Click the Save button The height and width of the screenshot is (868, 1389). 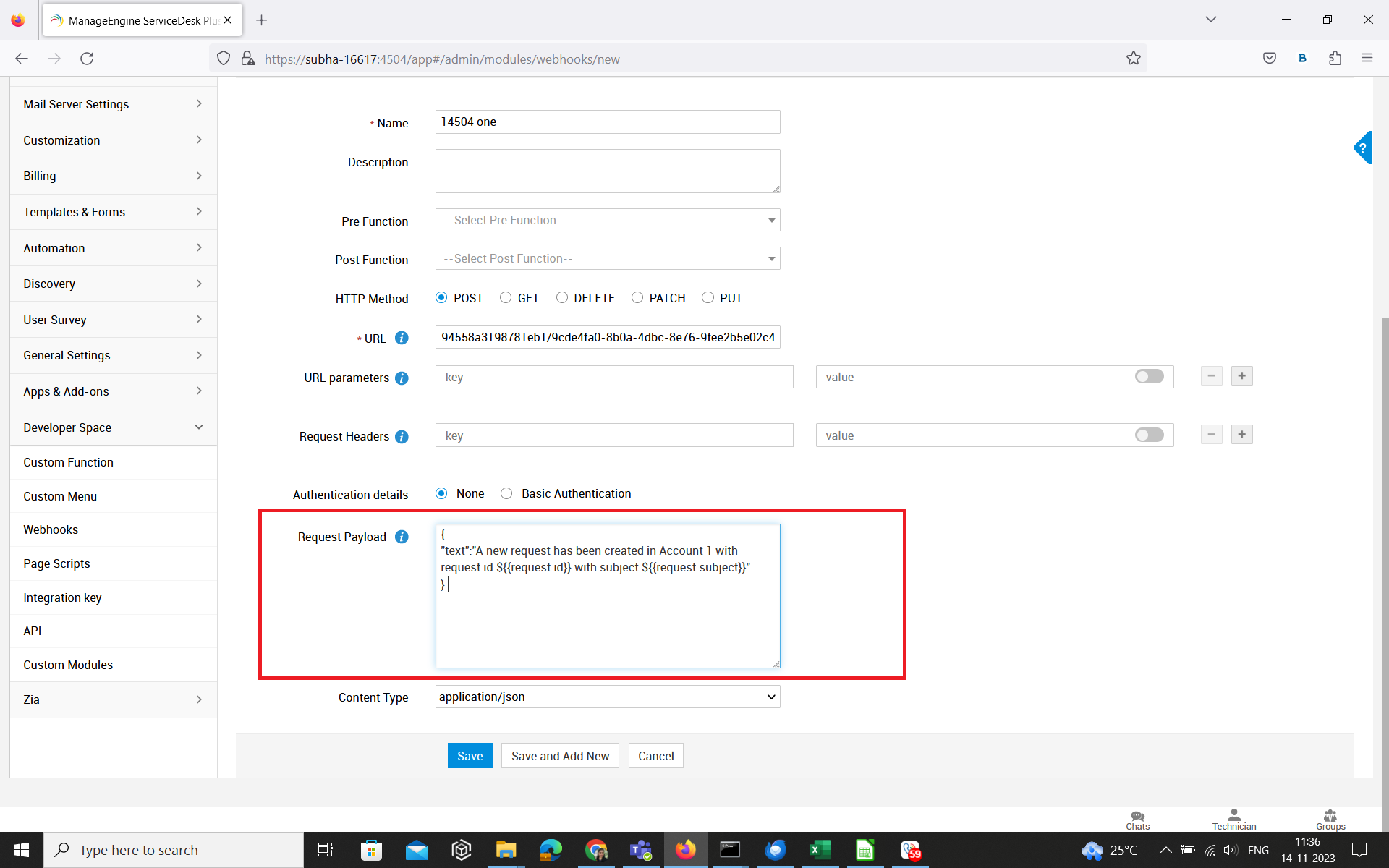pos(470,756)
